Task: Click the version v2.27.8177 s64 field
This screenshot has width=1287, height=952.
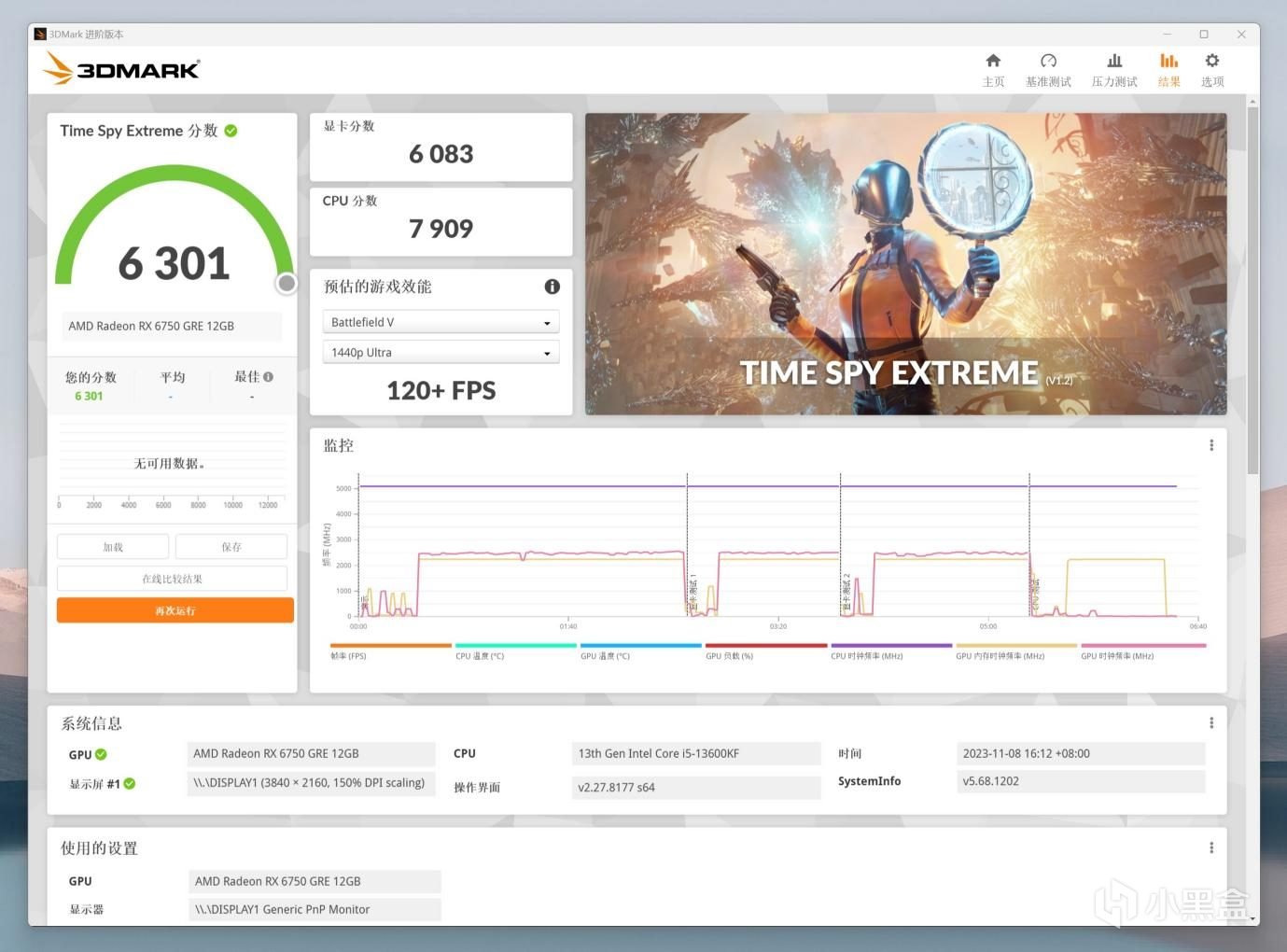Action: coord(696,787)
